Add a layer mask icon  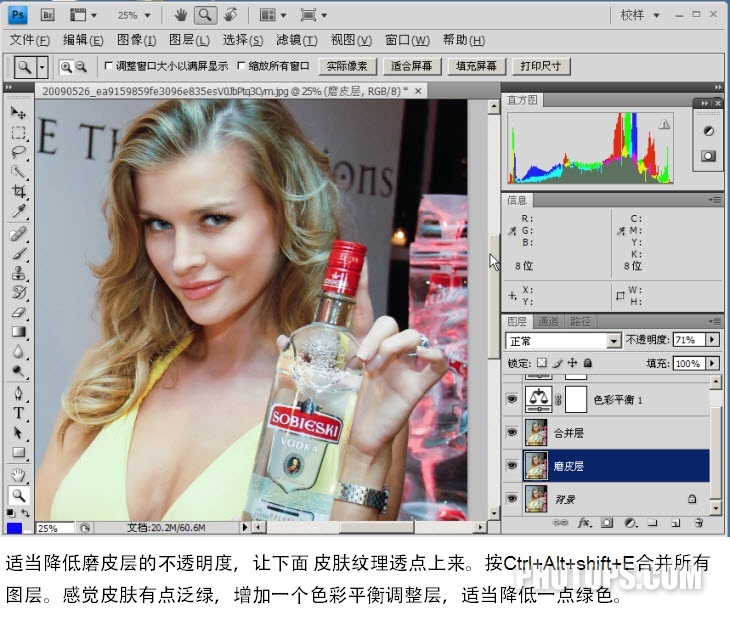pyautogui.click(x=607, y=523)
